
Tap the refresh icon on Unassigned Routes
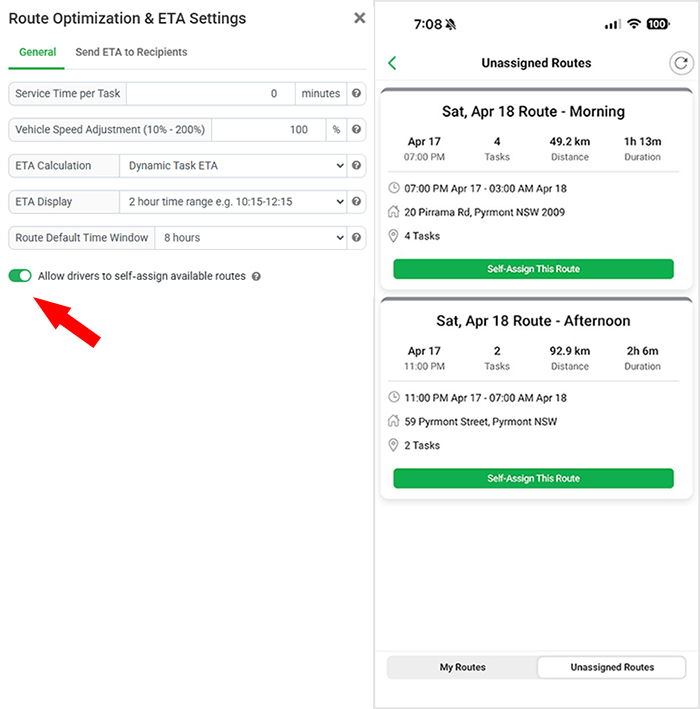pyautogui.click(x=681, y=63)
